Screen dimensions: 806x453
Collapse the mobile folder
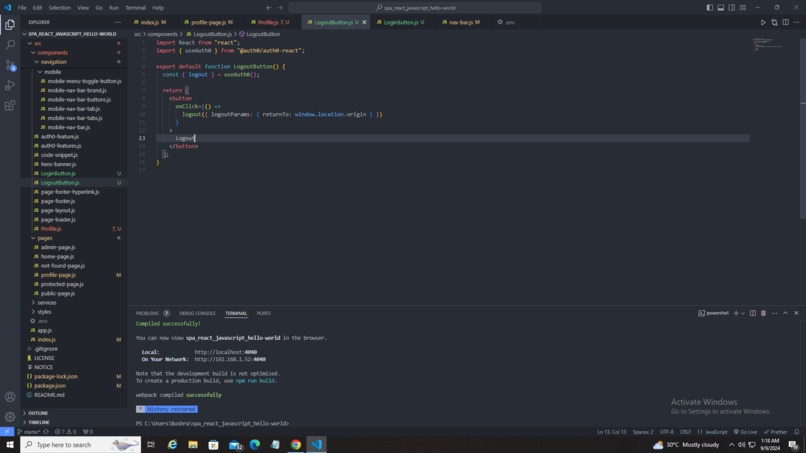(x=40, y=72)
